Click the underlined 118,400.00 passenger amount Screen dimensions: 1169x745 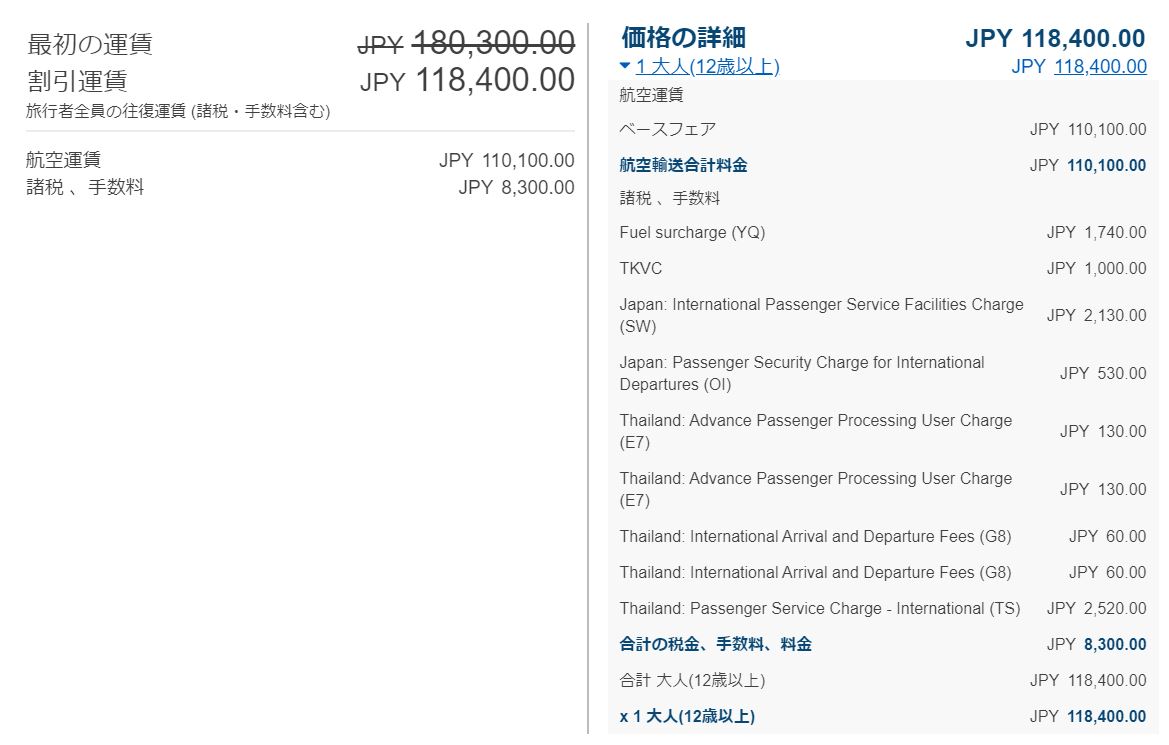tap(1100, 66)
